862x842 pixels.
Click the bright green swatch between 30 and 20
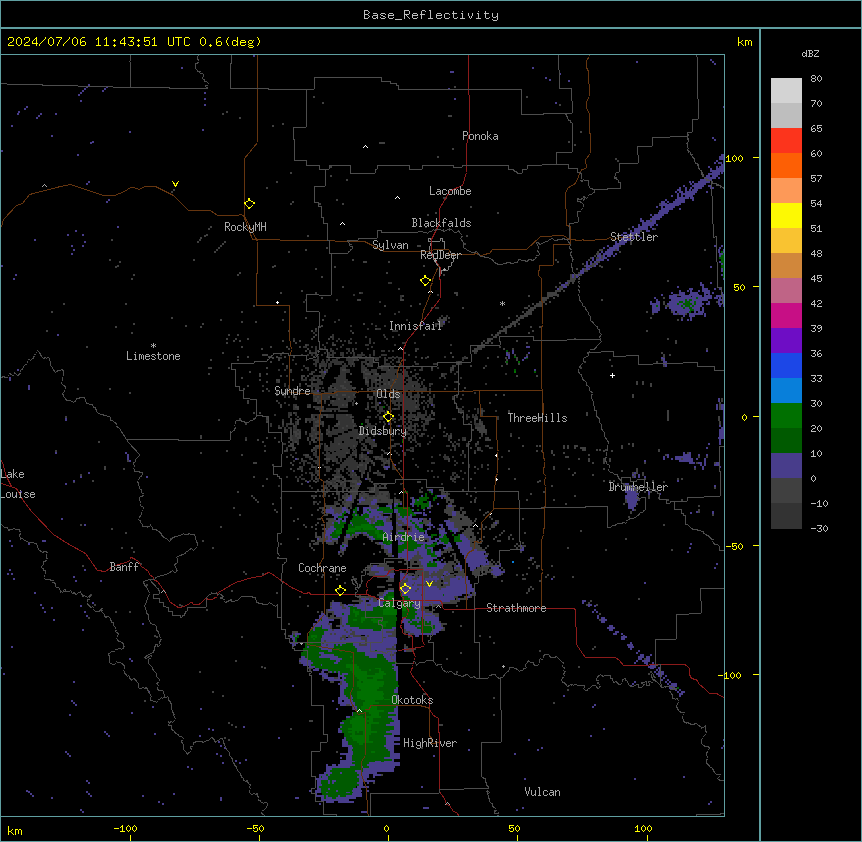[786, 416]
